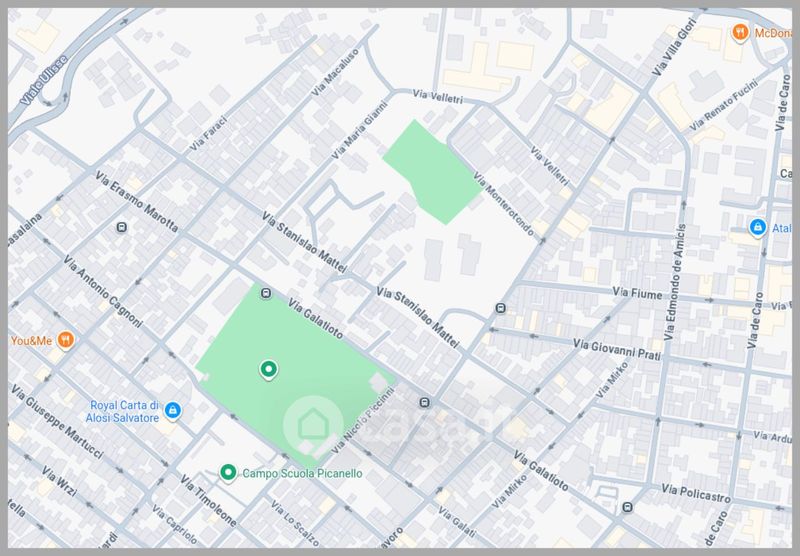Click the blue shopping bag icon near Atal

(757, 228)
